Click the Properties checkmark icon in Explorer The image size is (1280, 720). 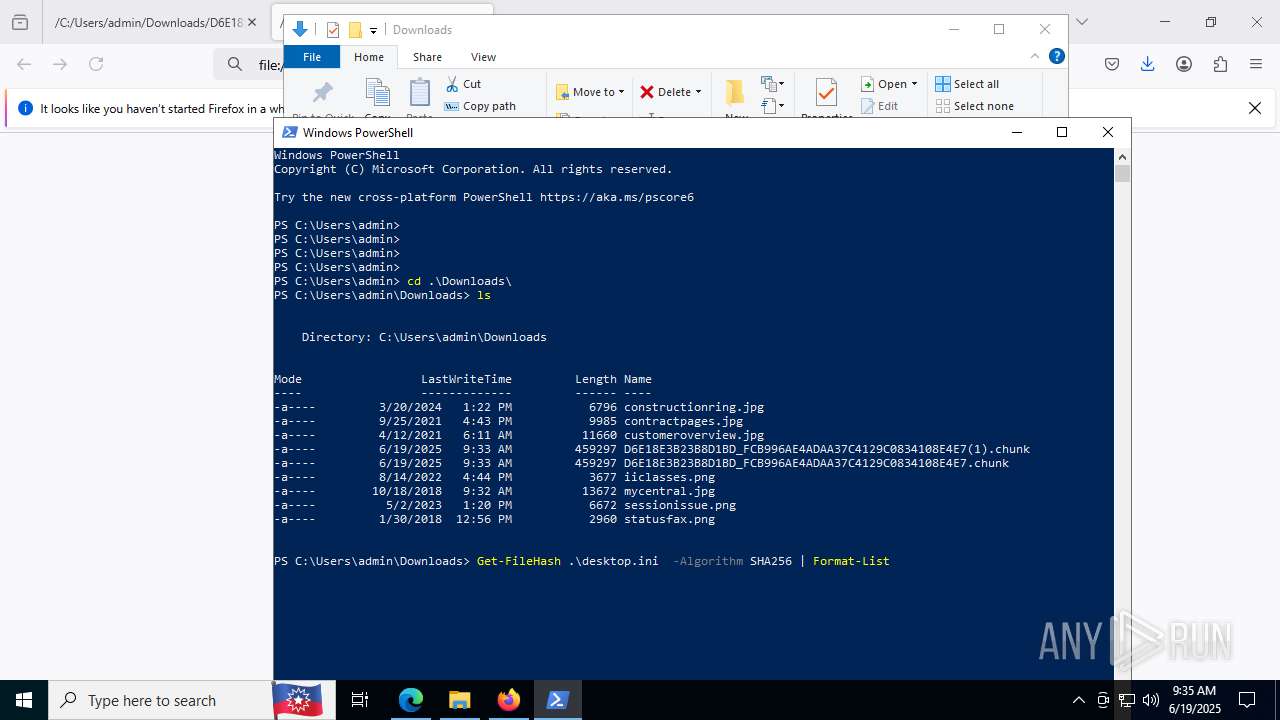coord(826,93)
